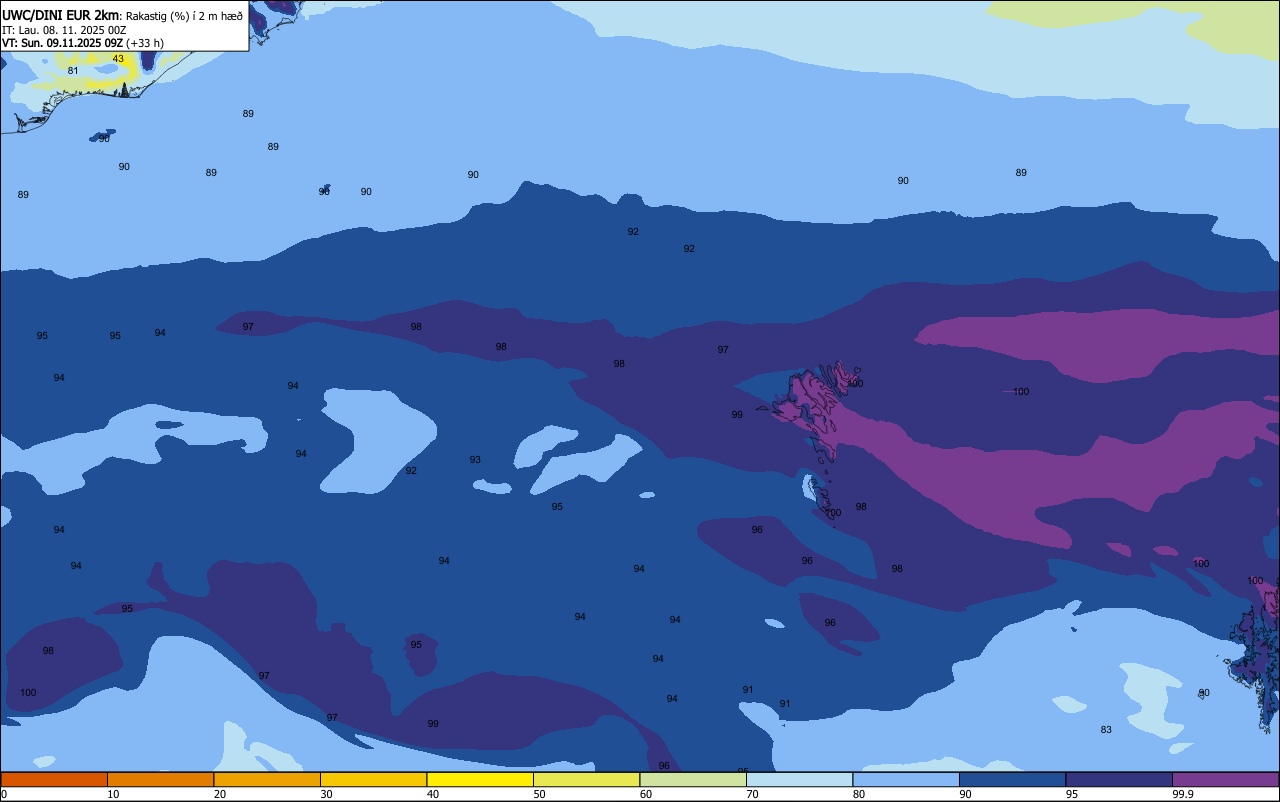Screen dimensions: 1280x802
Task: Click the 0–10 dark orange legend swatch
Action: (x=54, y=779)
